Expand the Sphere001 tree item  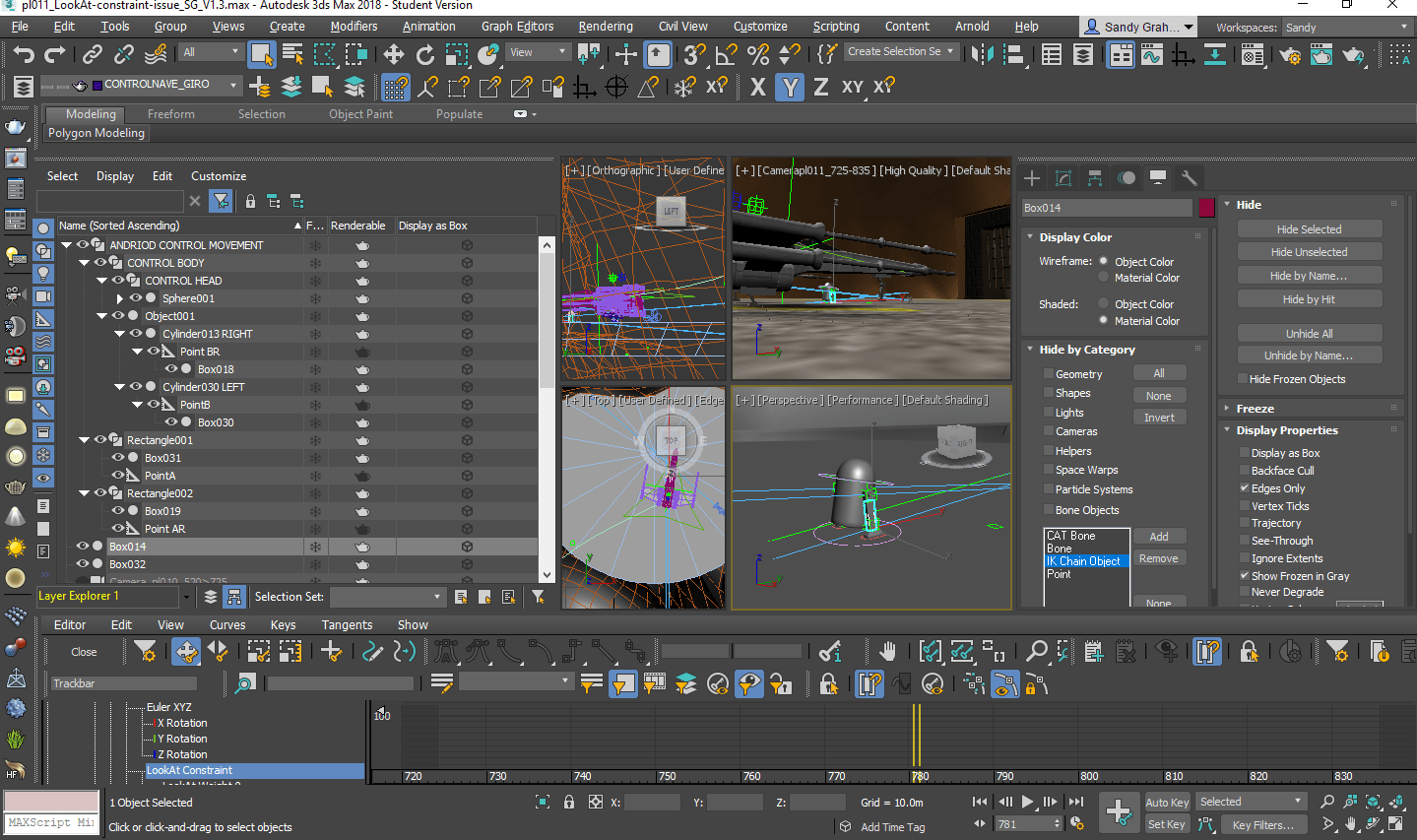(x=120, y=298)
